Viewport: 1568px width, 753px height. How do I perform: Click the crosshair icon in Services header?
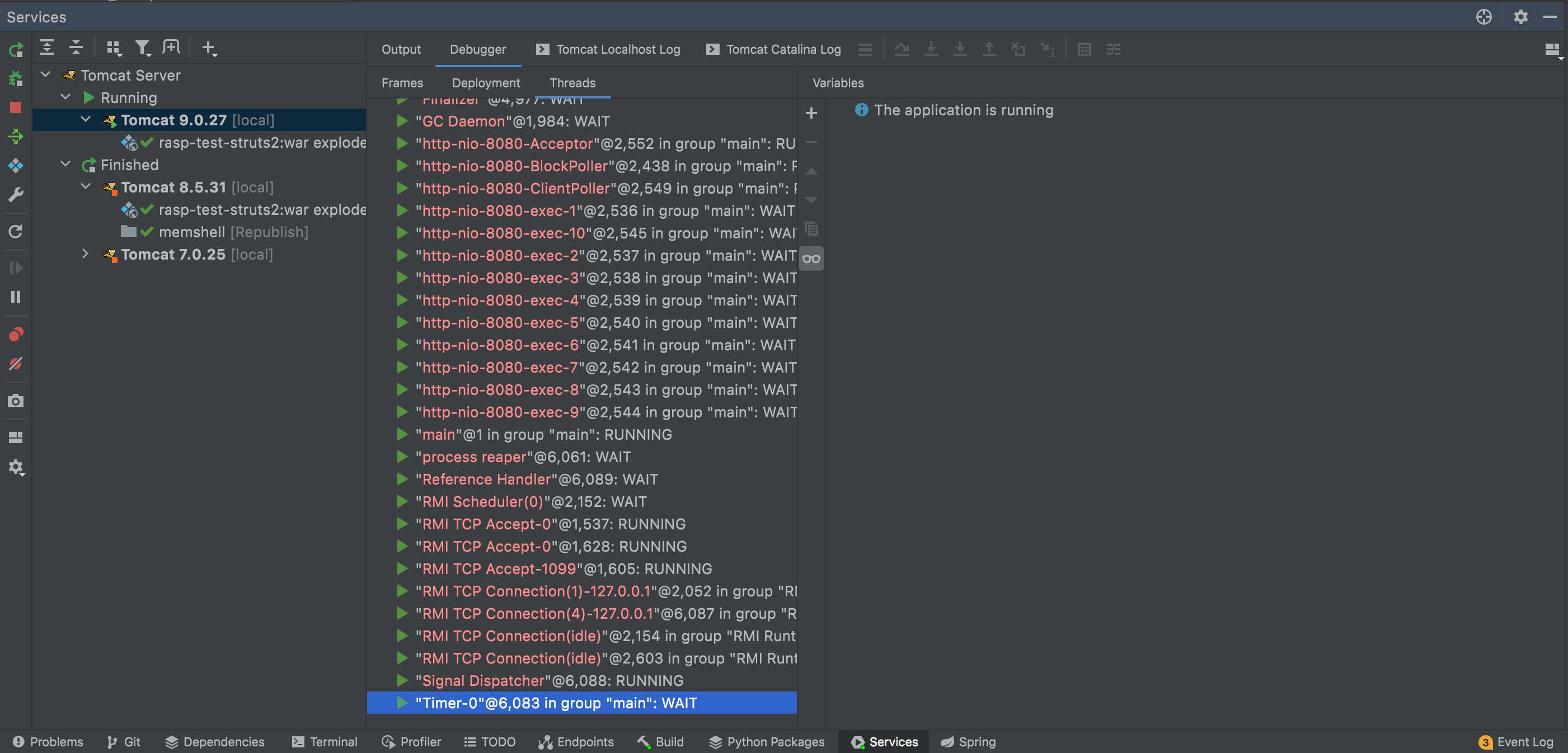[1484, 17]
